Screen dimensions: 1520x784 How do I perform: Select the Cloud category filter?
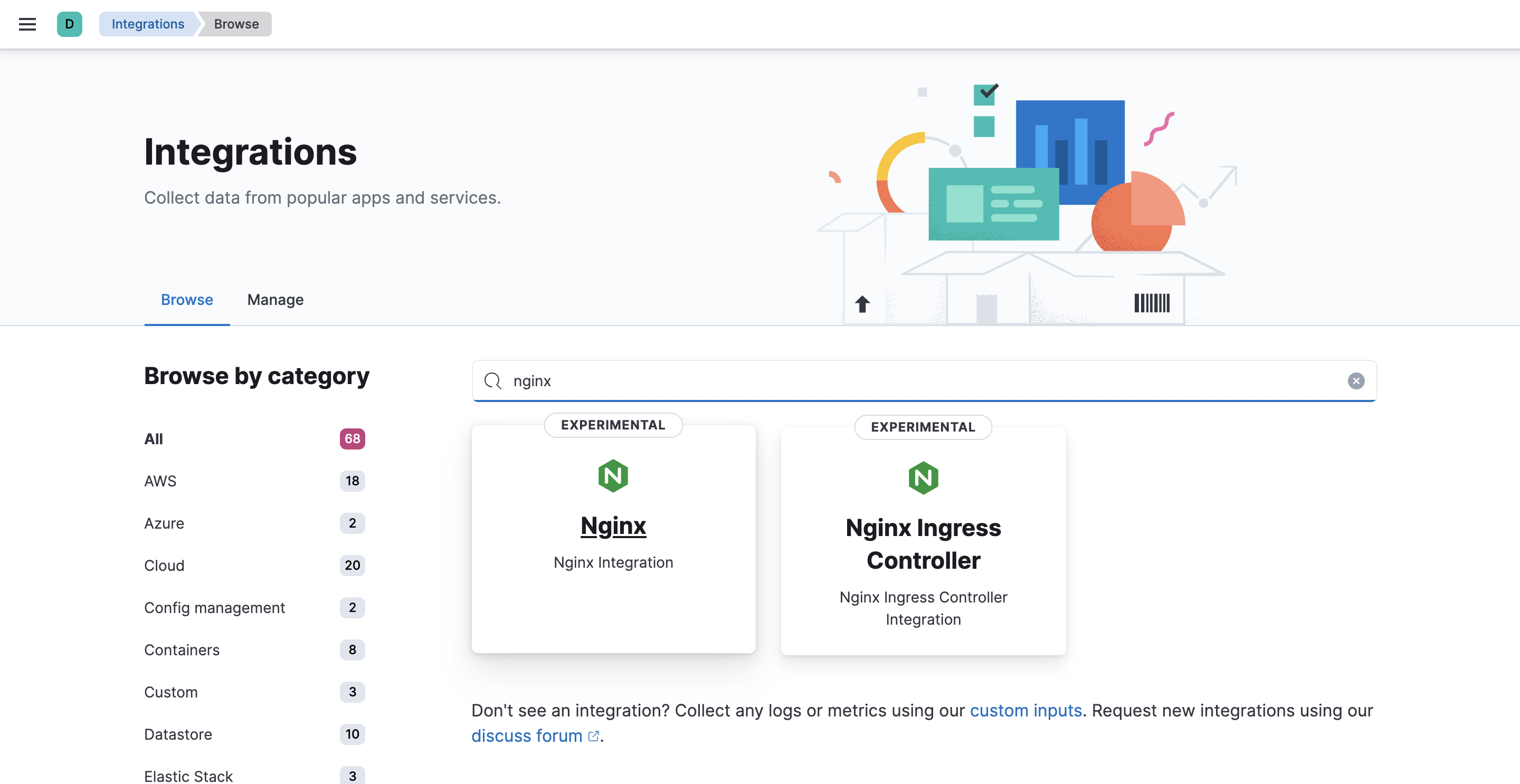pos(163,564)
